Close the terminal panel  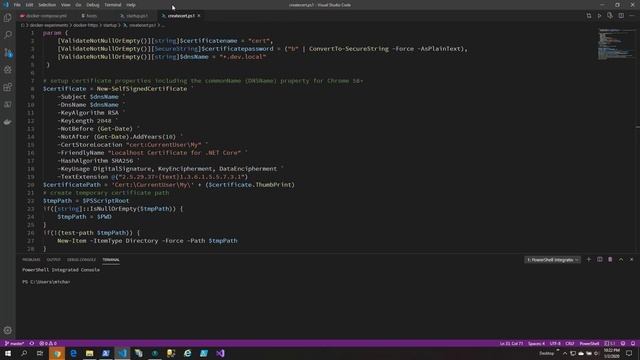631,260
